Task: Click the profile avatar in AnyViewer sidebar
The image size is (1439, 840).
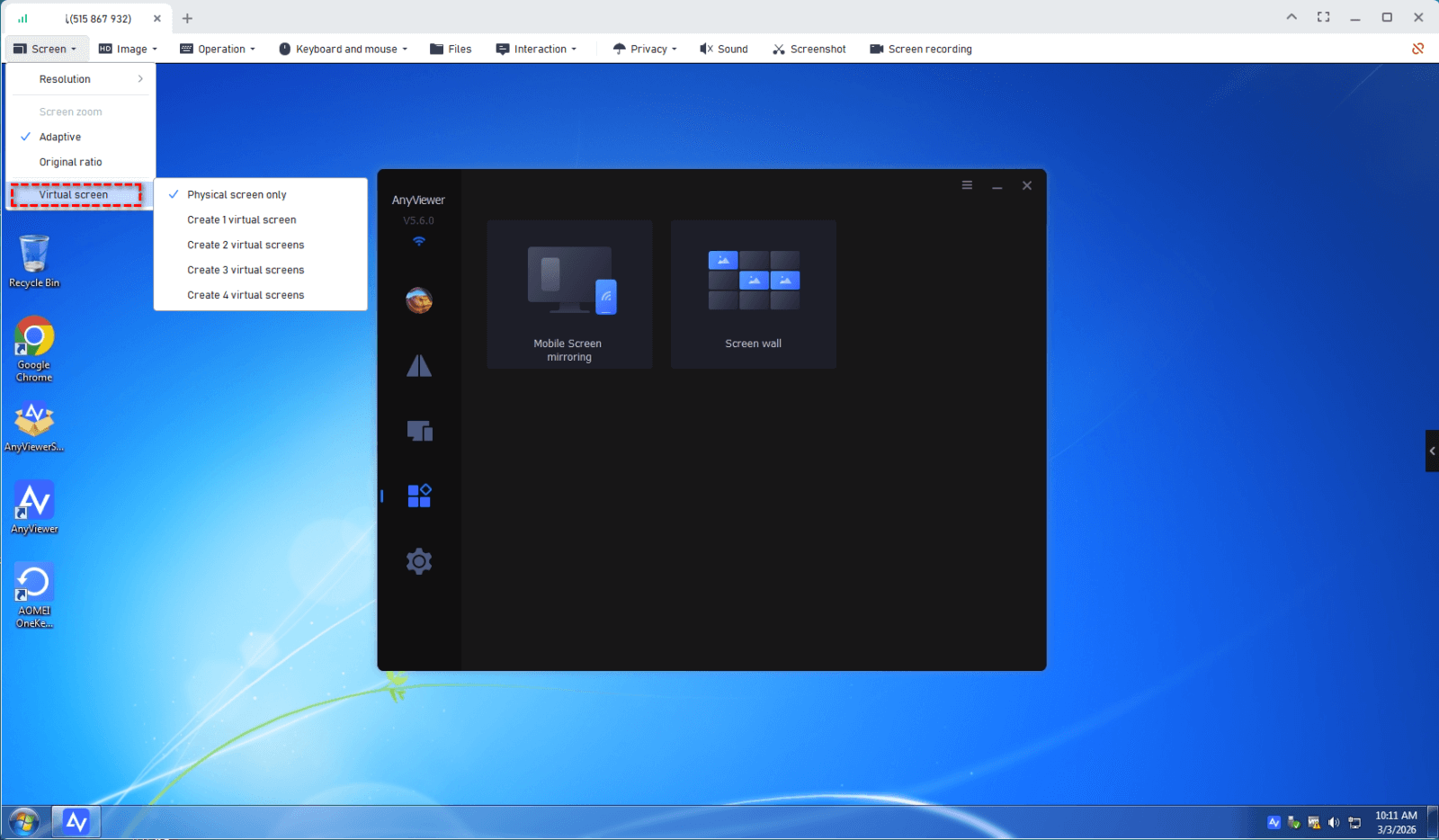Action: click(x=418, y=300)
